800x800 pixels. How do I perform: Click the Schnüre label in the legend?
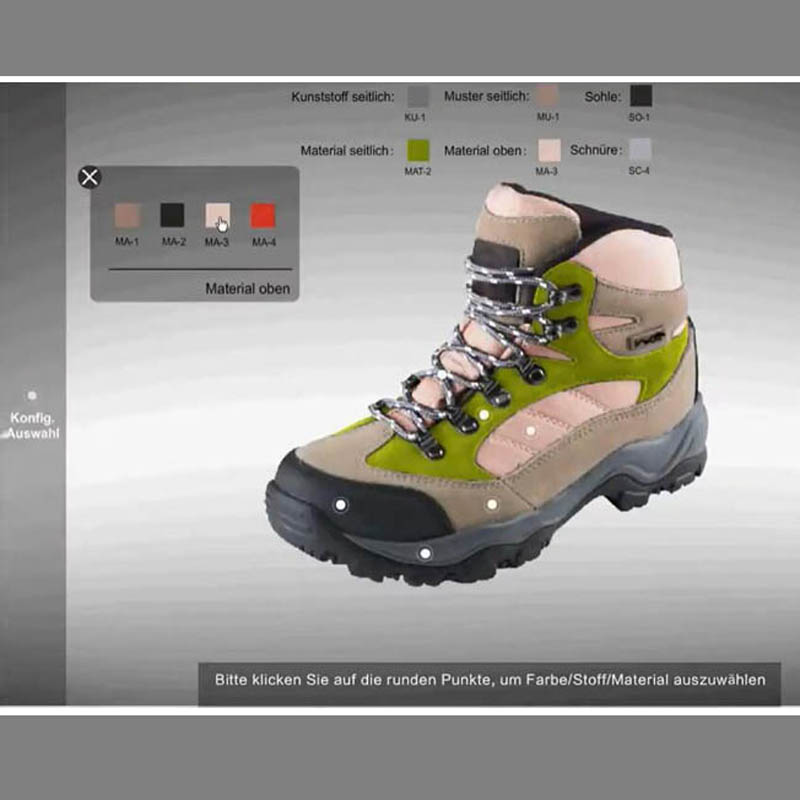coord(596,151)
